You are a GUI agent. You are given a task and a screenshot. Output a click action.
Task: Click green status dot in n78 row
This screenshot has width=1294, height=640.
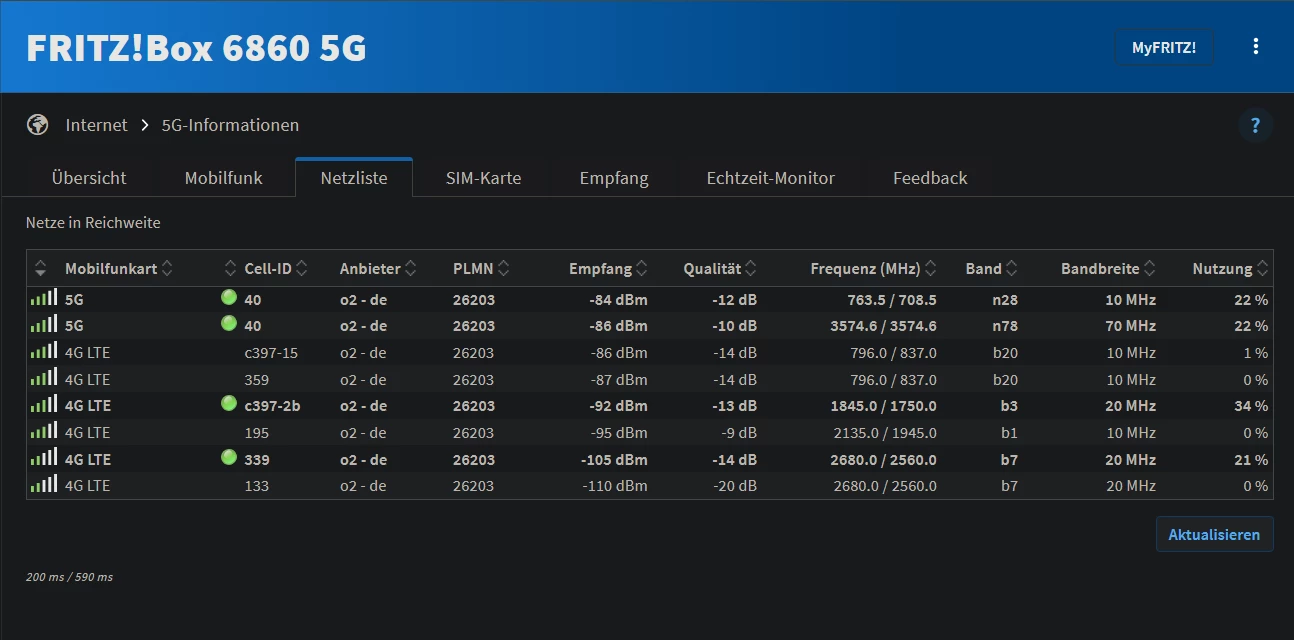(229, 323)
